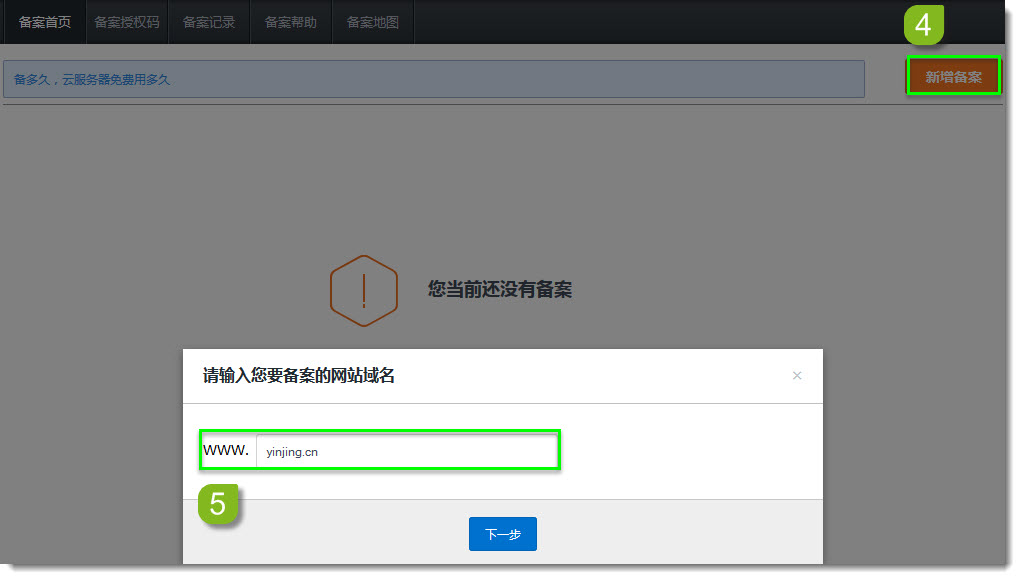Image resolution: width=1020 pixels, height=579 pixels.
Task: Click the 您当前还没有备案 message
Action: pos(500,290)
